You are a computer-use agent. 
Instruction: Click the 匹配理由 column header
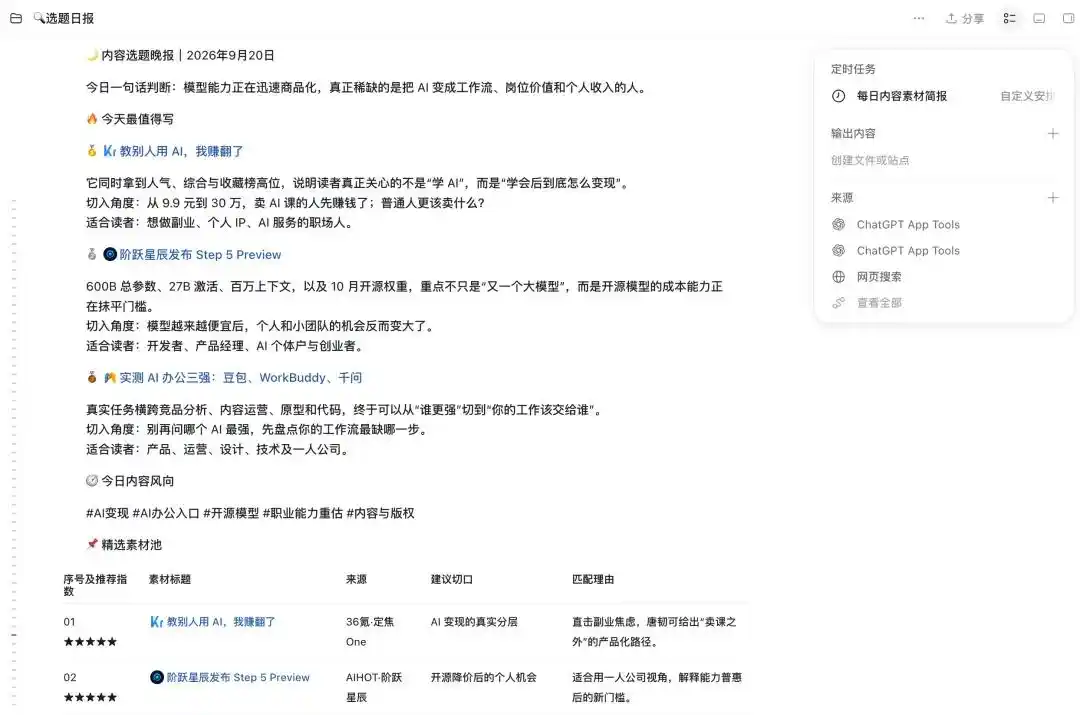click(x=593, y=579)
